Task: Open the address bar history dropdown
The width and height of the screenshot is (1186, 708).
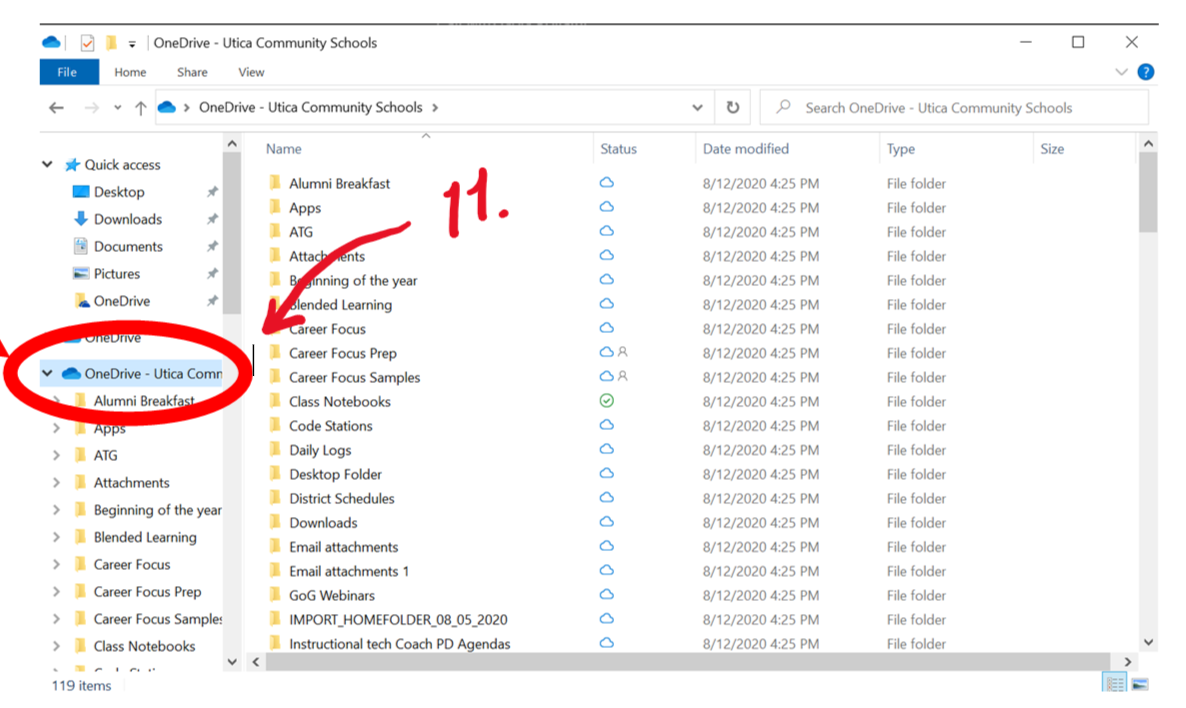Action: pos(697,108)
